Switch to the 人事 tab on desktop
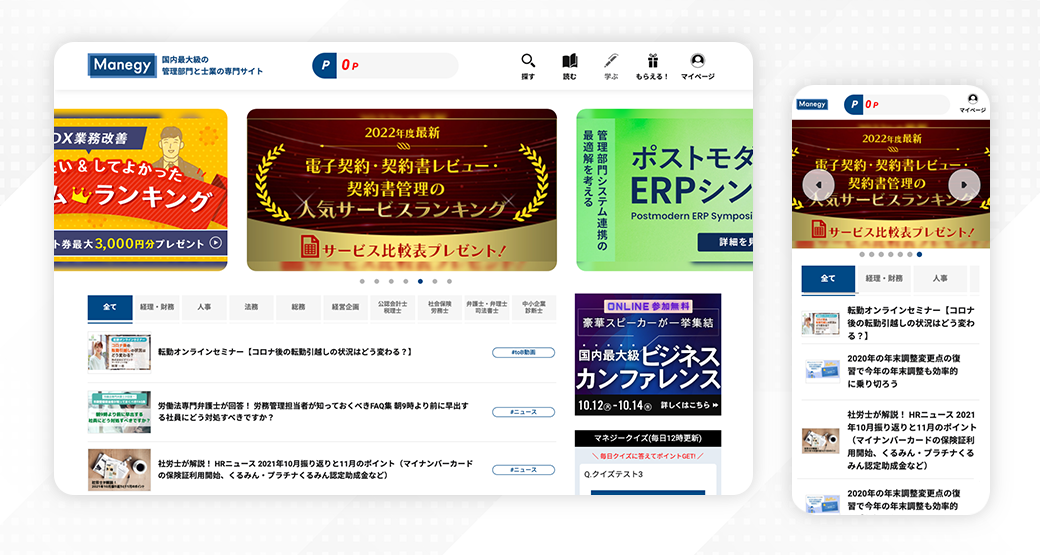Viewport: 1040px width, 555px height. pos(204,308)
